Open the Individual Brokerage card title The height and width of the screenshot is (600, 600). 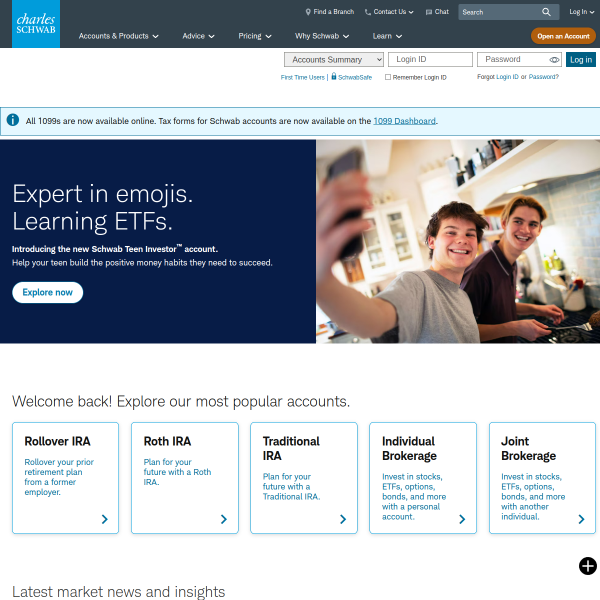(x=409, y=448)
